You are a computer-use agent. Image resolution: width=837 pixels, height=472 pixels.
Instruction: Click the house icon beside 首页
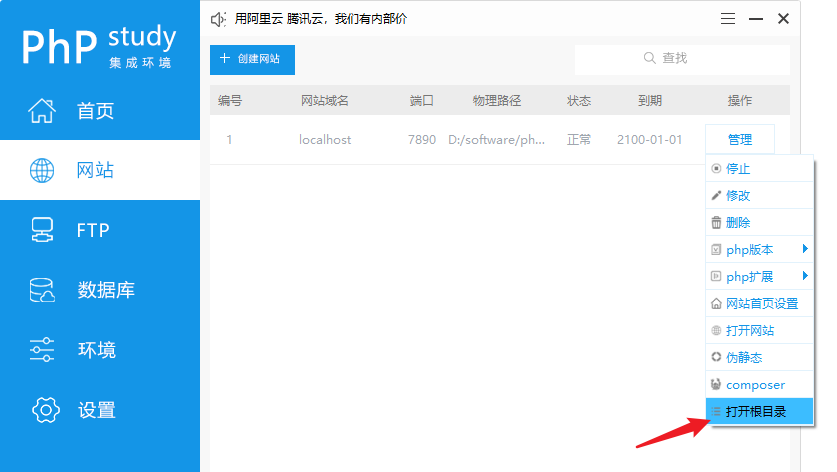42,111
